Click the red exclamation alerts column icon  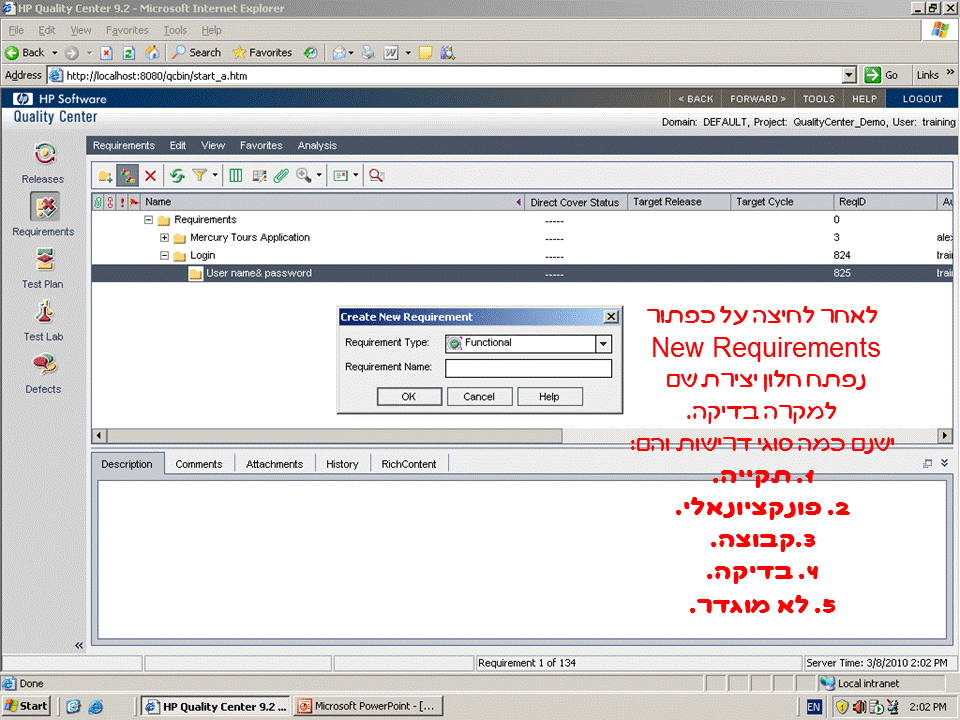pos(122,202)
